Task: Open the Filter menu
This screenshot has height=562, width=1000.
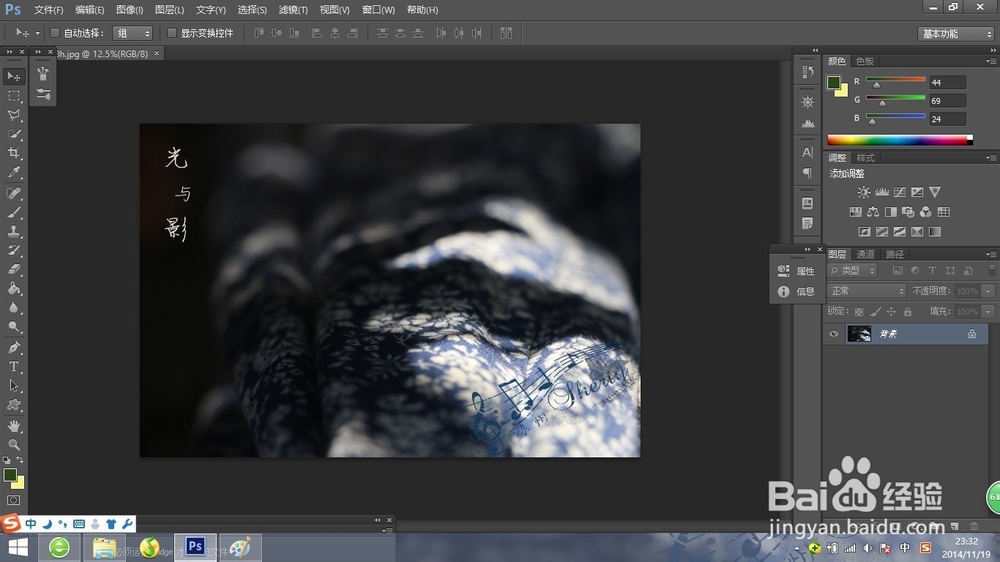Action: pos(293,10)
